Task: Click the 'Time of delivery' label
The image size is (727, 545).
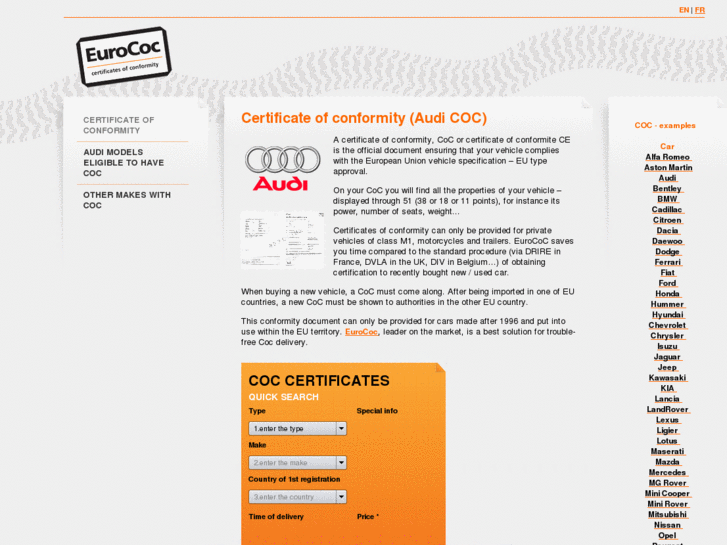Action: point(276,517)
